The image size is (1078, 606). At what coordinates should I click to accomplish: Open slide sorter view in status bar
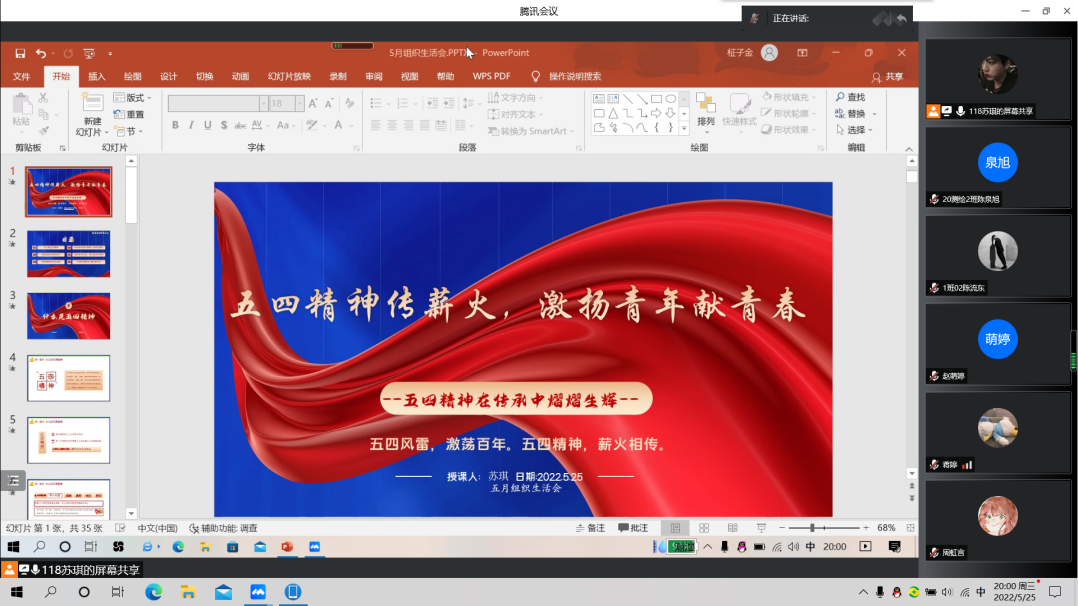(703, 527)
